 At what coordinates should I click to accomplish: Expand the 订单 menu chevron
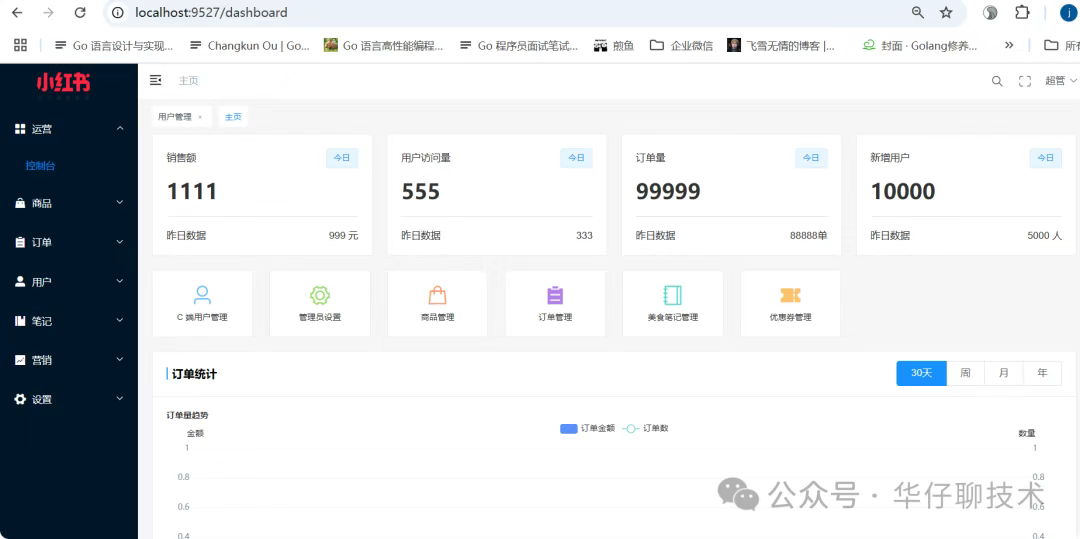click(x=120, y=242)
